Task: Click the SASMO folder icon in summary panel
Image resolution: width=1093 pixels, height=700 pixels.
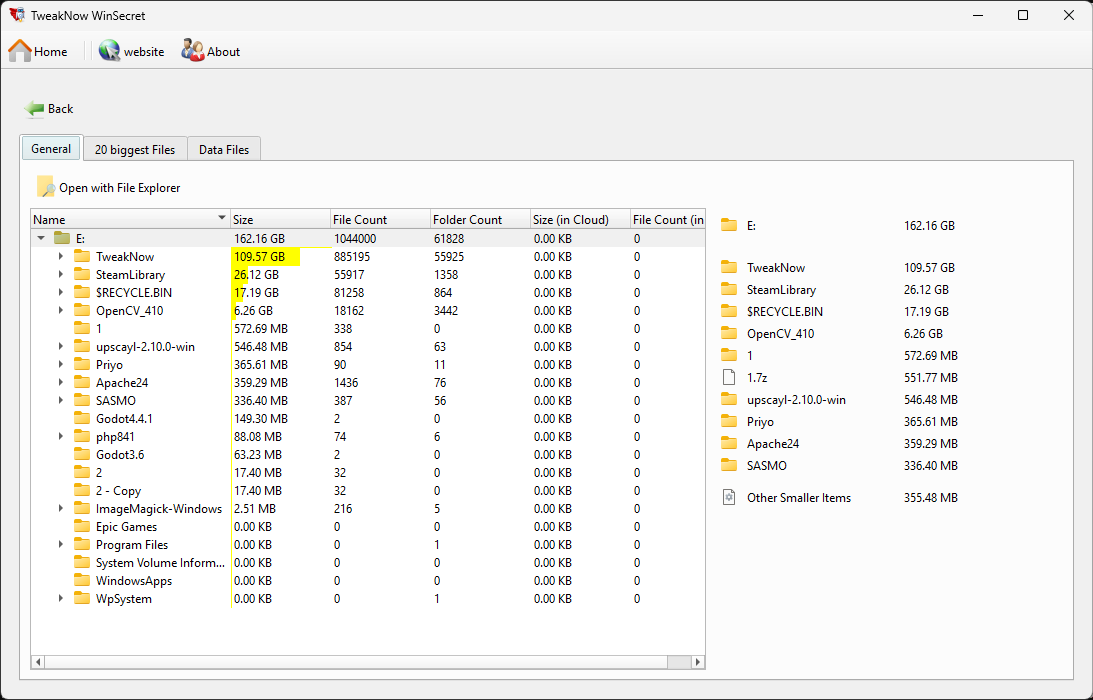Action: [729, 465]
